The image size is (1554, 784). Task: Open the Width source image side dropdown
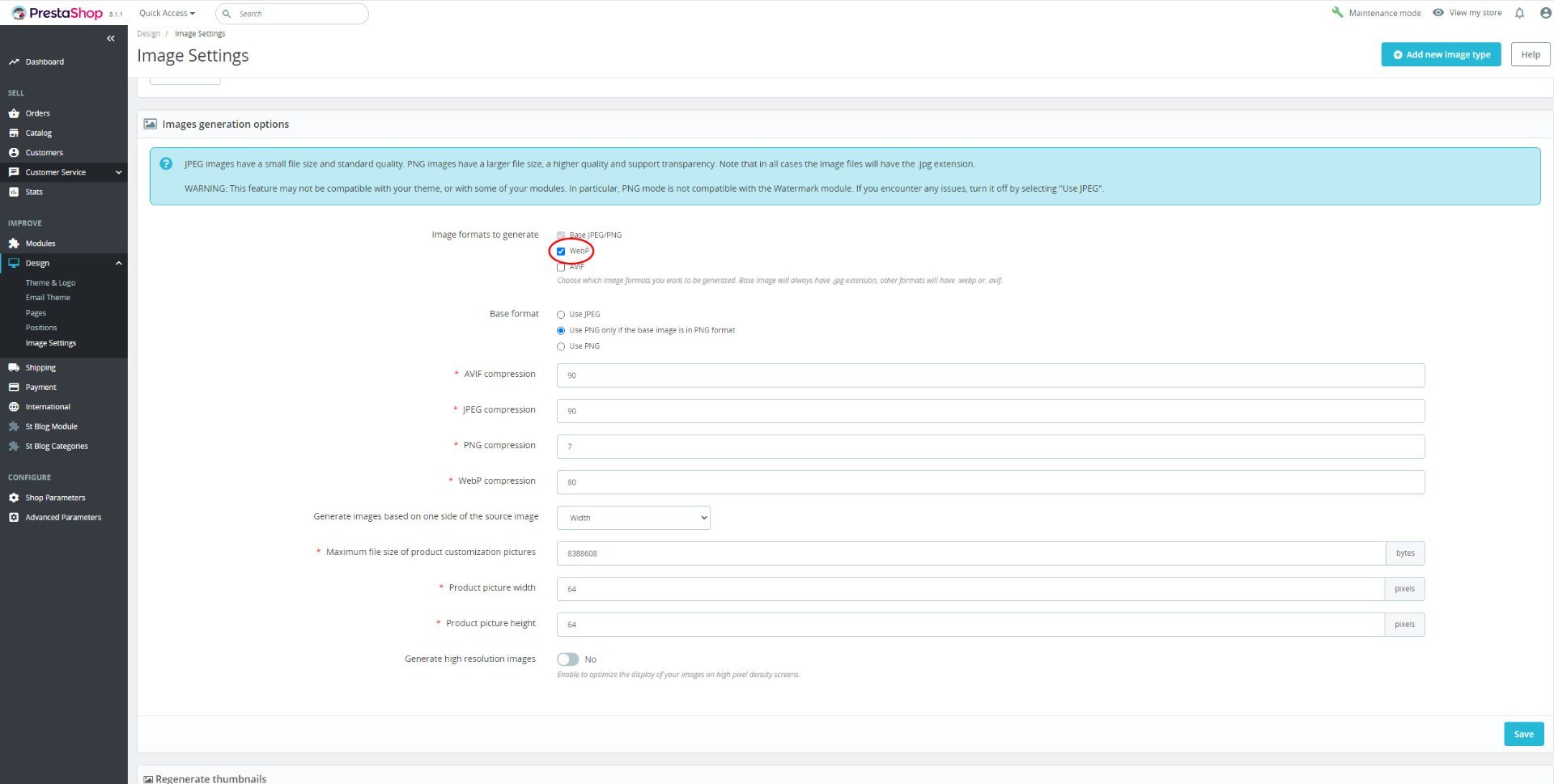point(634,518)
